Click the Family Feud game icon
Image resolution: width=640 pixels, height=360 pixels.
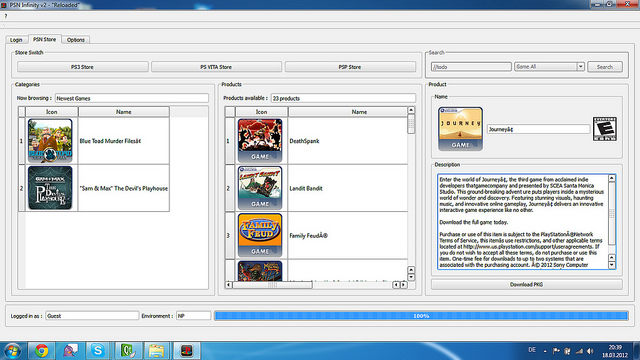click(260, 236)
